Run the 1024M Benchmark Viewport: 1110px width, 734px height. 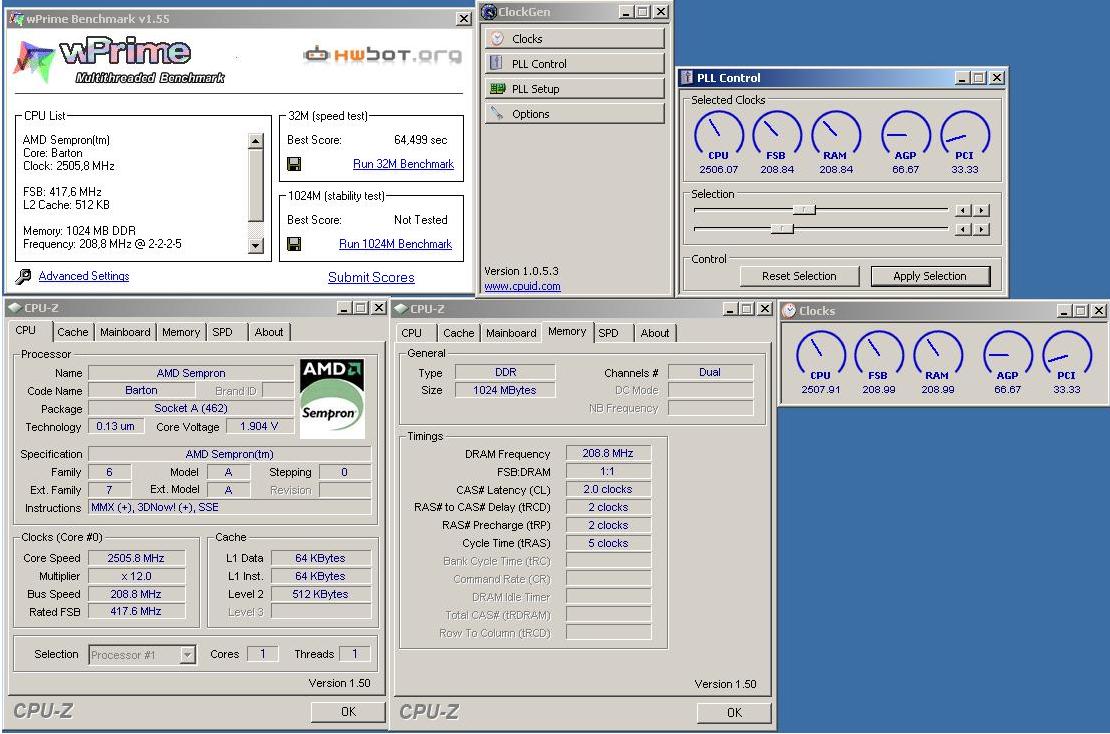click(395, 244)
